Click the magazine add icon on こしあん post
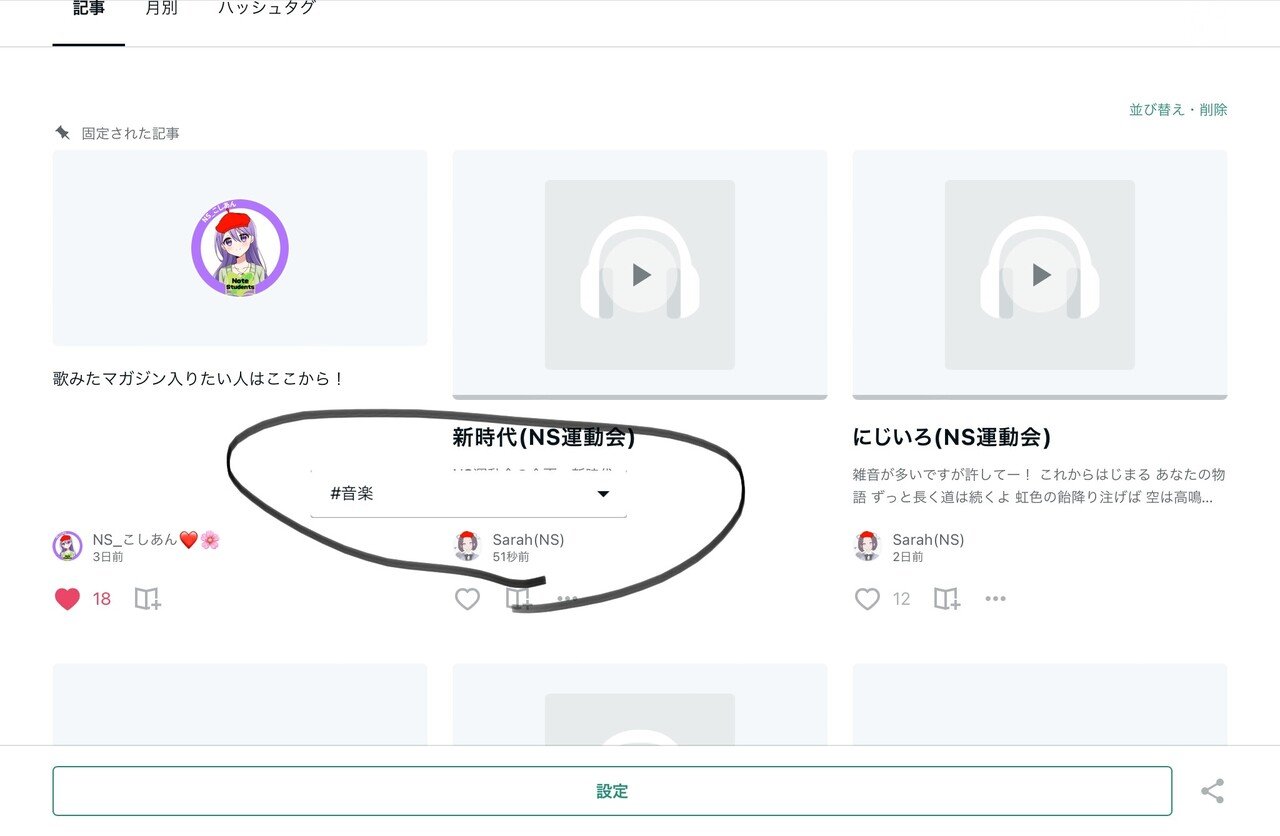The width and height of the screenshot is (1280, 836). pos(148,598)
